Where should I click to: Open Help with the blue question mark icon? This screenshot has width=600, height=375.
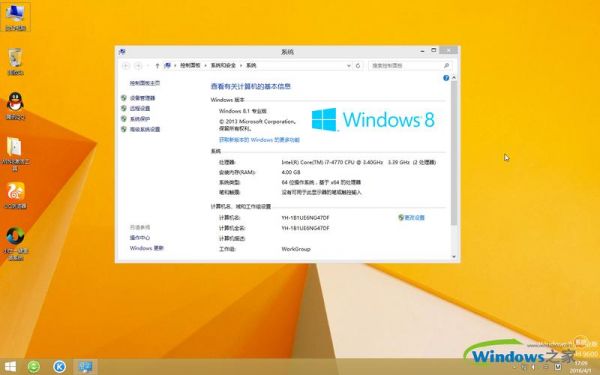coord(446,78)
